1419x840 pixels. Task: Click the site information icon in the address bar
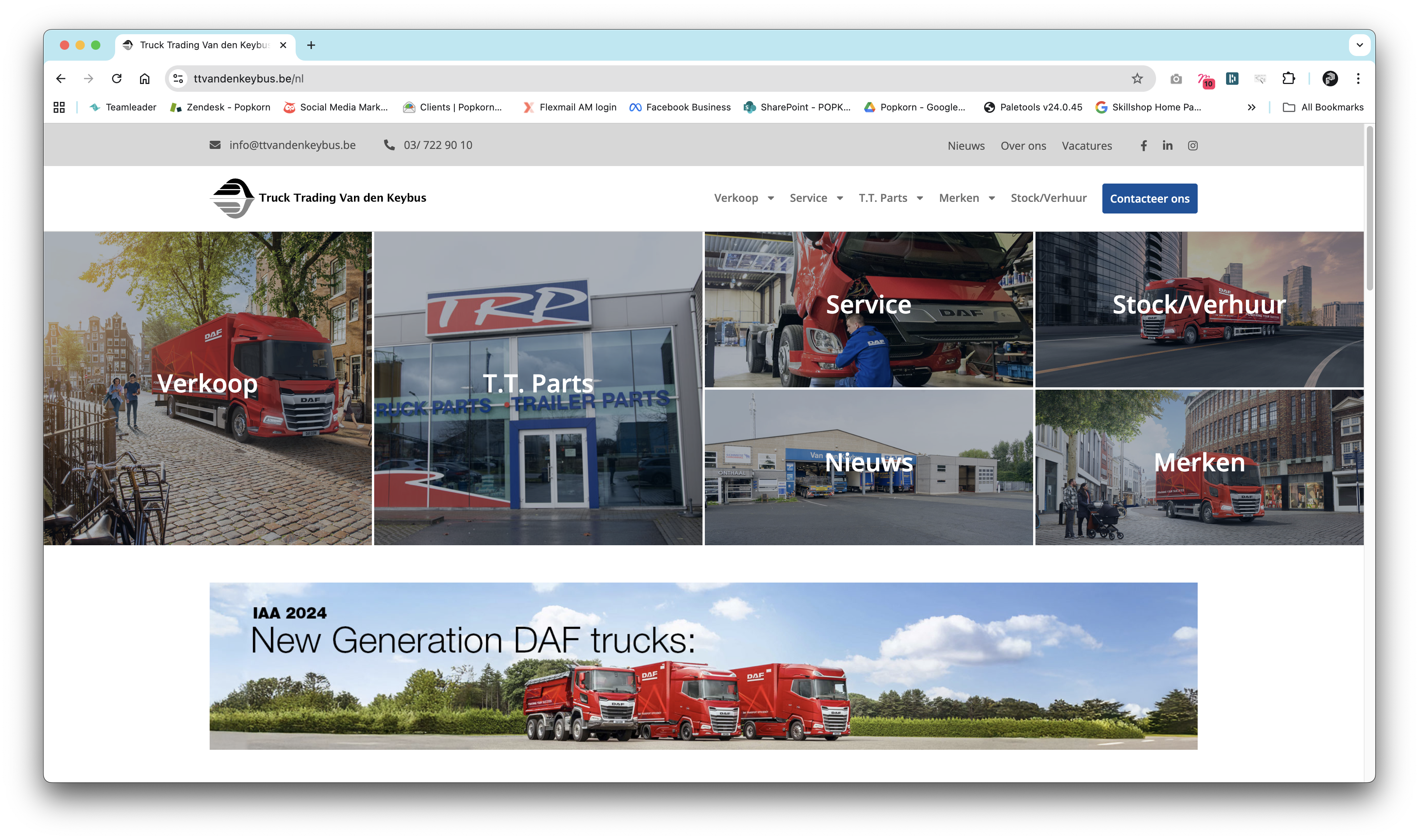coord(178,79)
